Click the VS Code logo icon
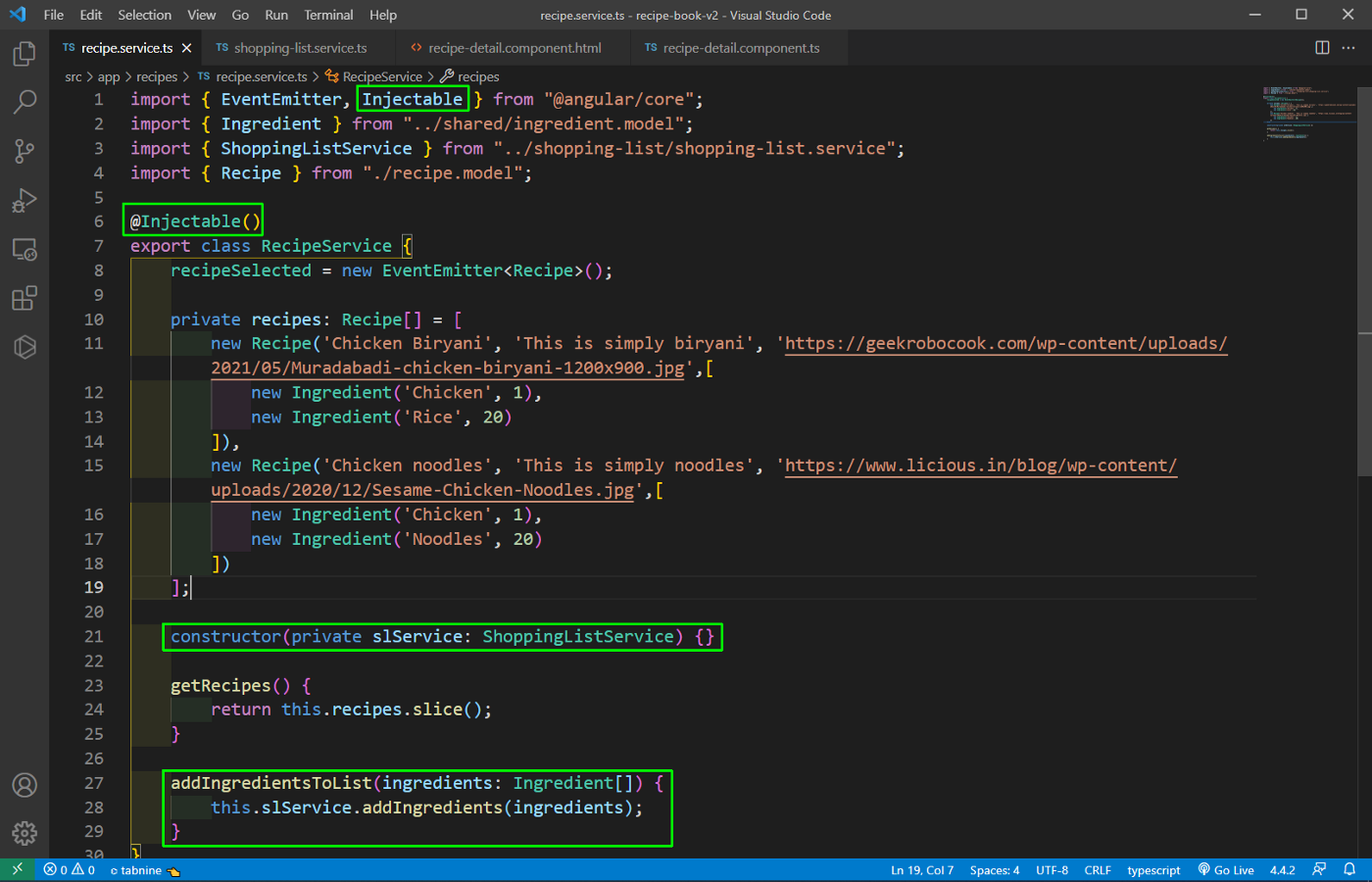 tap(18, 15)
